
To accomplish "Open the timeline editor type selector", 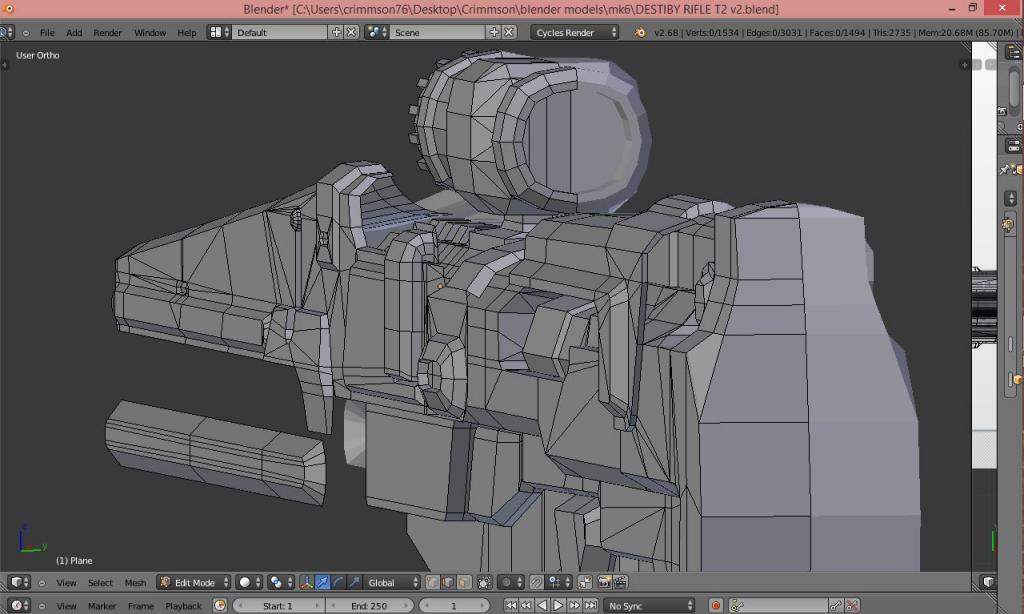I will (20, 606).
